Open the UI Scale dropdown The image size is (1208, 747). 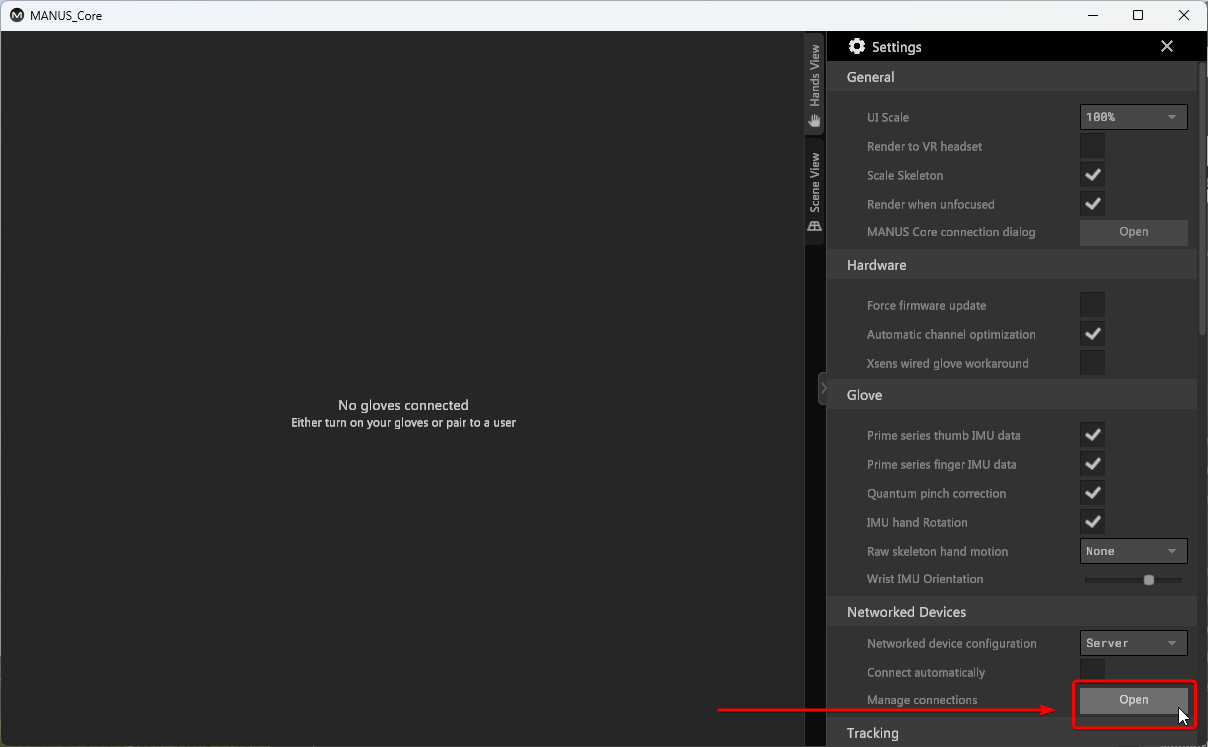coord(1133,117)
